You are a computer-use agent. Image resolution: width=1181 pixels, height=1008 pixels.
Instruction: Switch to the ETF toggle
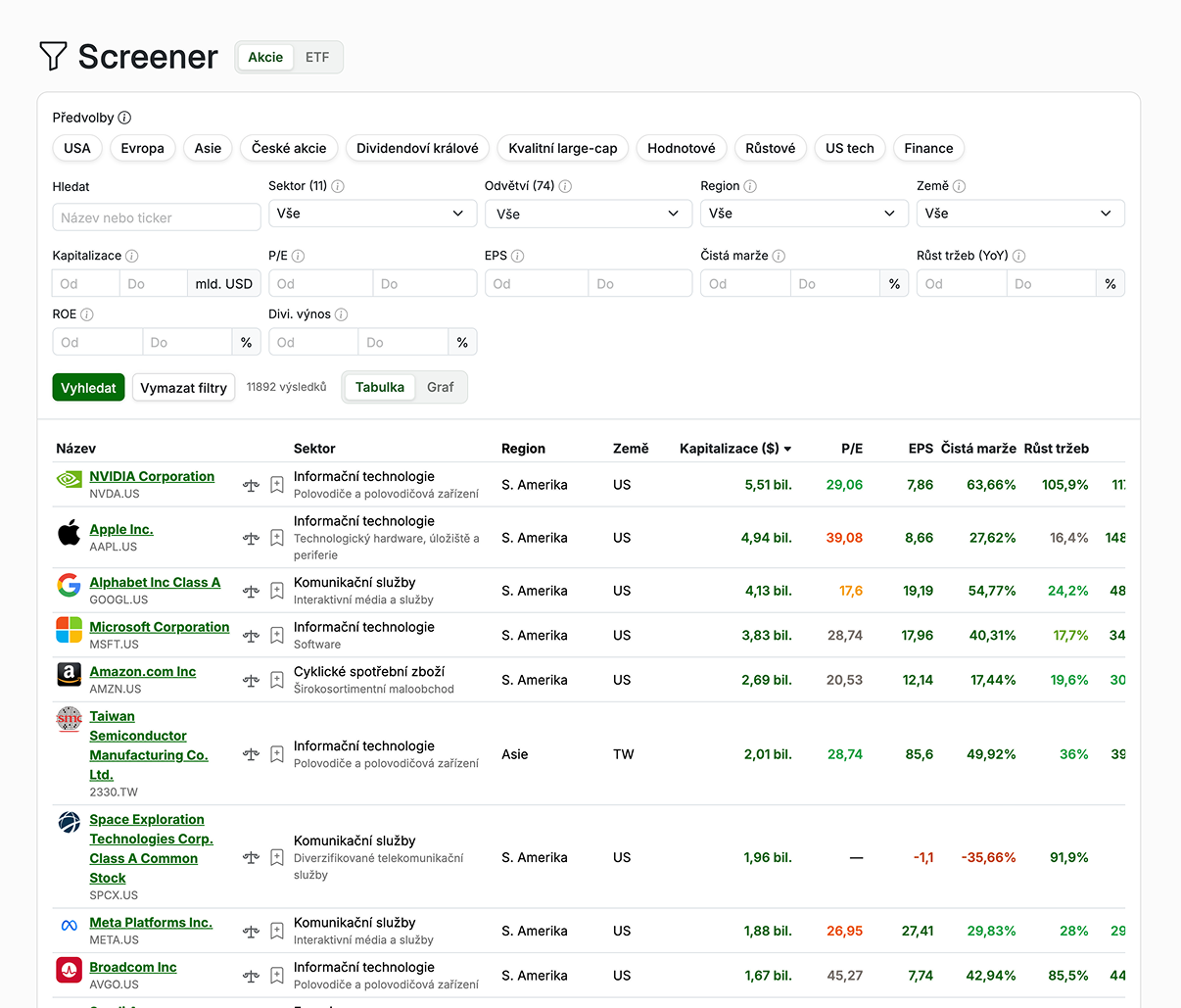[x=317, y=57]
